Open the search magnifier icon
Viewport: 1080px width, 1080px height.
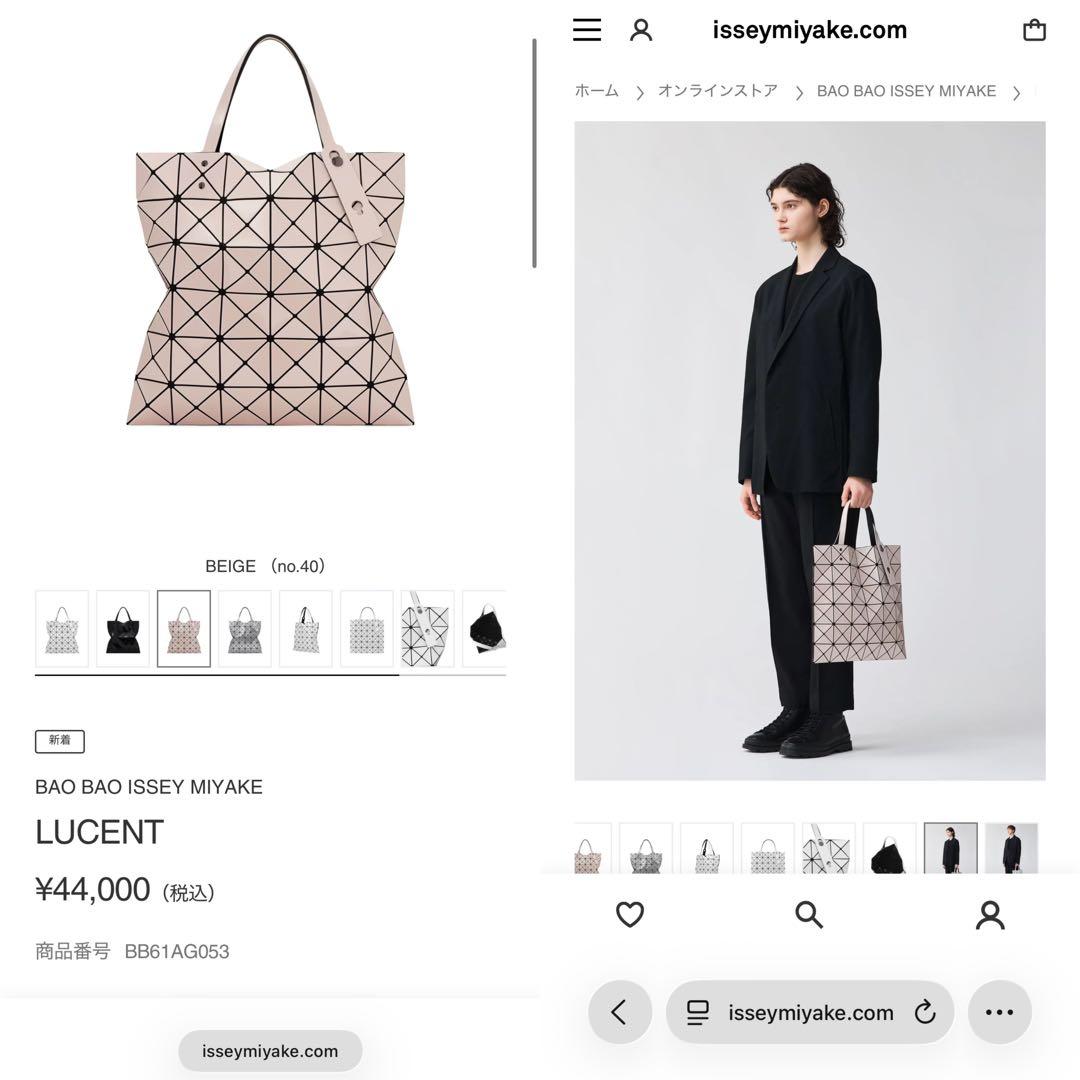[x=809, y=915]
